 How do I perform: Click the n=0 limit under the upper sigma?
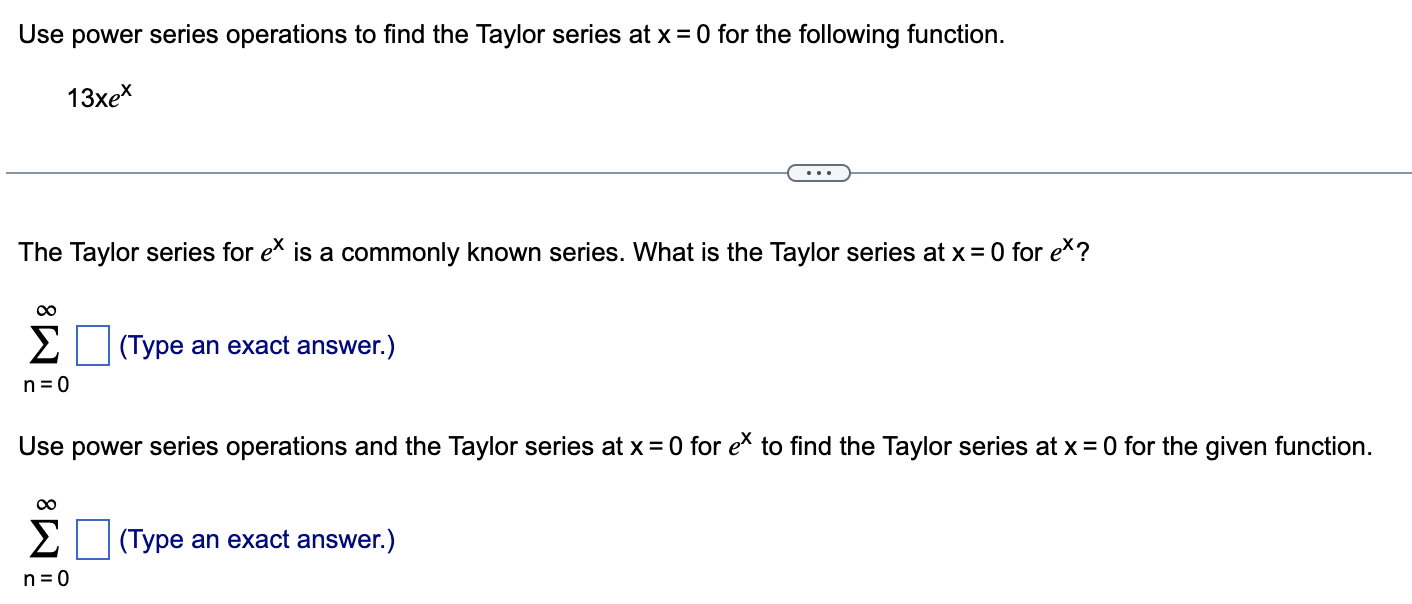tap(45, 384)
